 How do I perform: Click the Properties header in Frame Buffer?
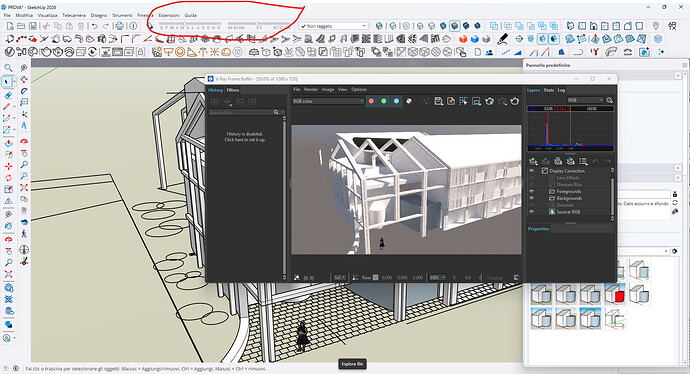coord(539,229)
